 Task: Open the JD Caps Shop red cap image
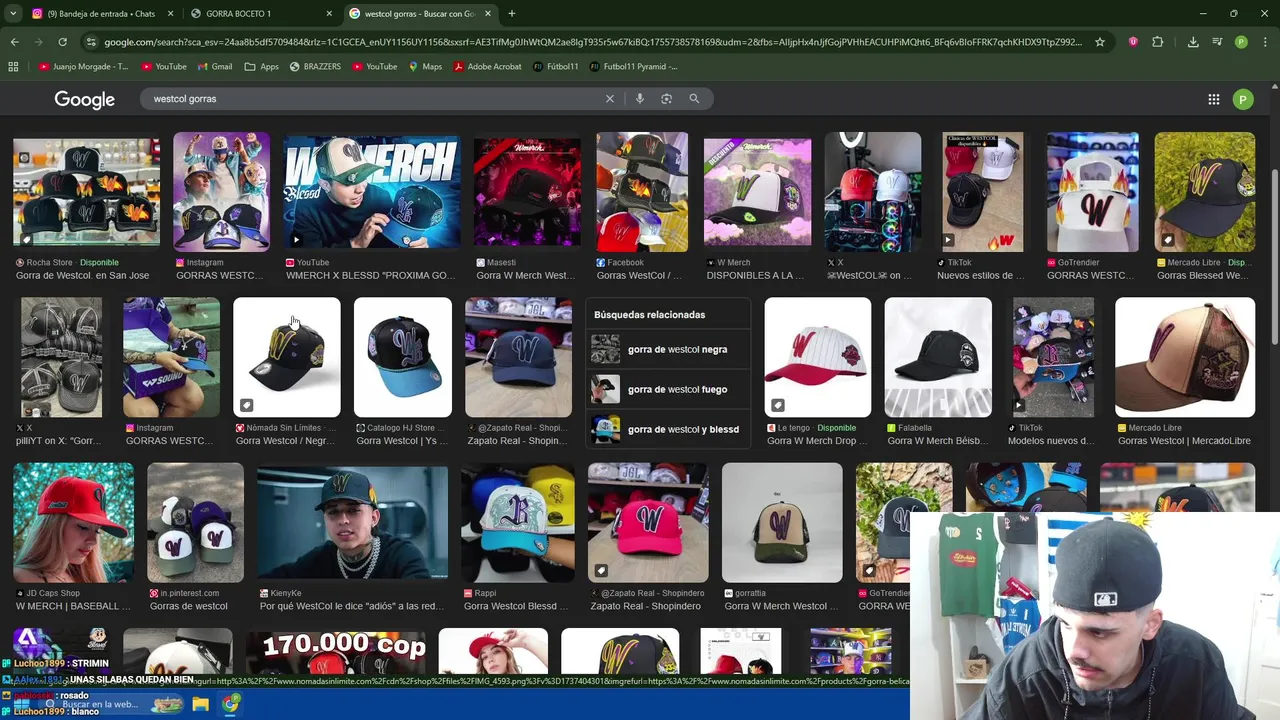tap(73, 522)
